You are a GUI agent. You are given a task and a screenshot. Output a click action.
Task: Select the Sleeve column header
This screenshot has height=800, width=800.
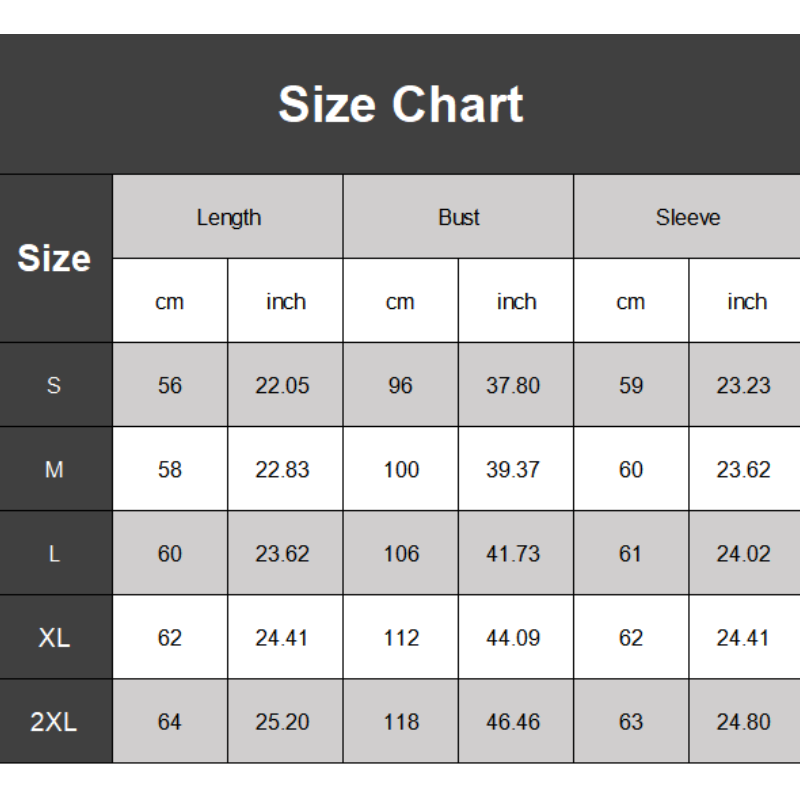pos(688,217)
